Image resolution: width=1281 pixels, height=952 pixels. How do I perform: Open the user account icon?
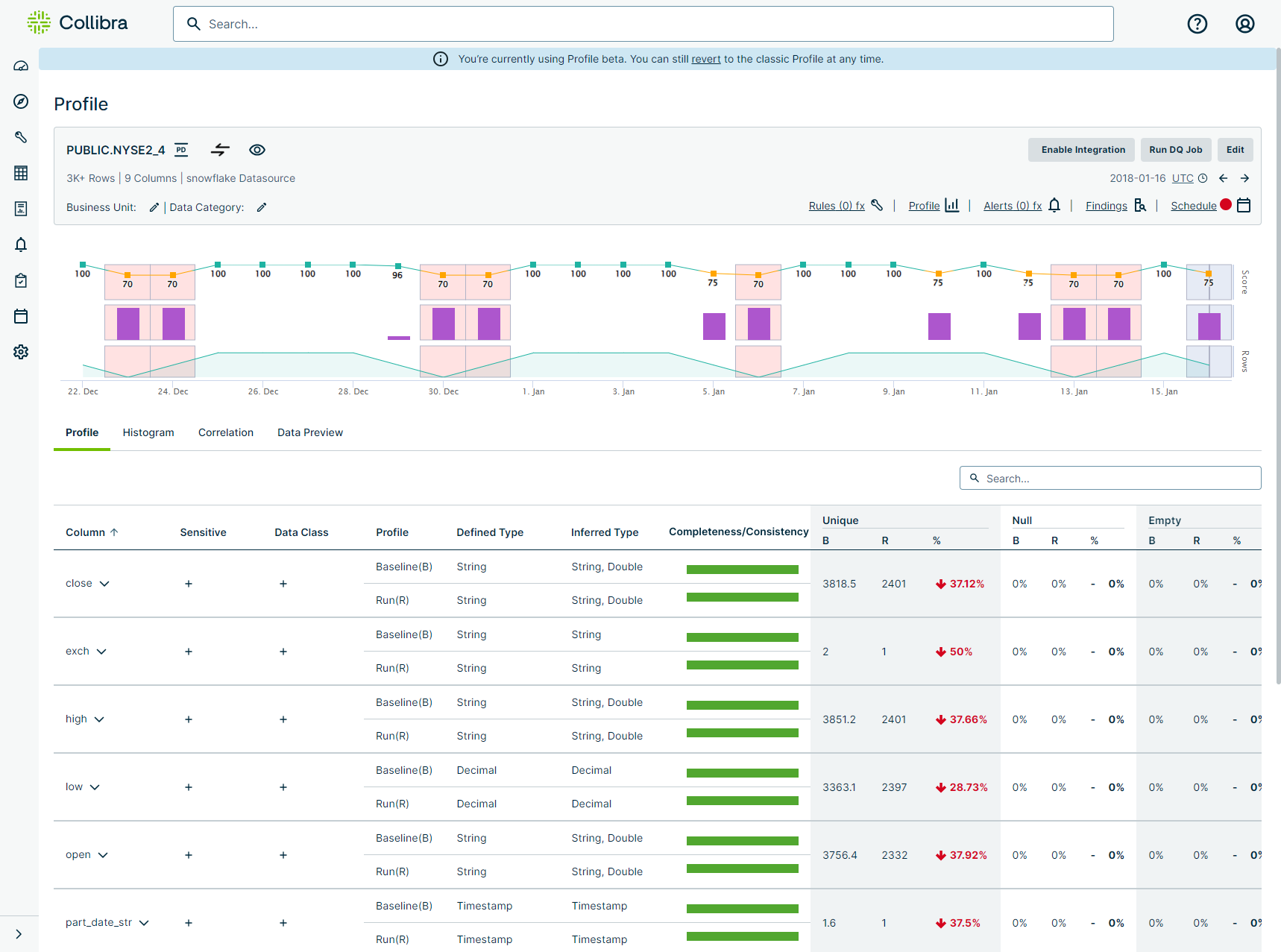(x=1244, y=24)
